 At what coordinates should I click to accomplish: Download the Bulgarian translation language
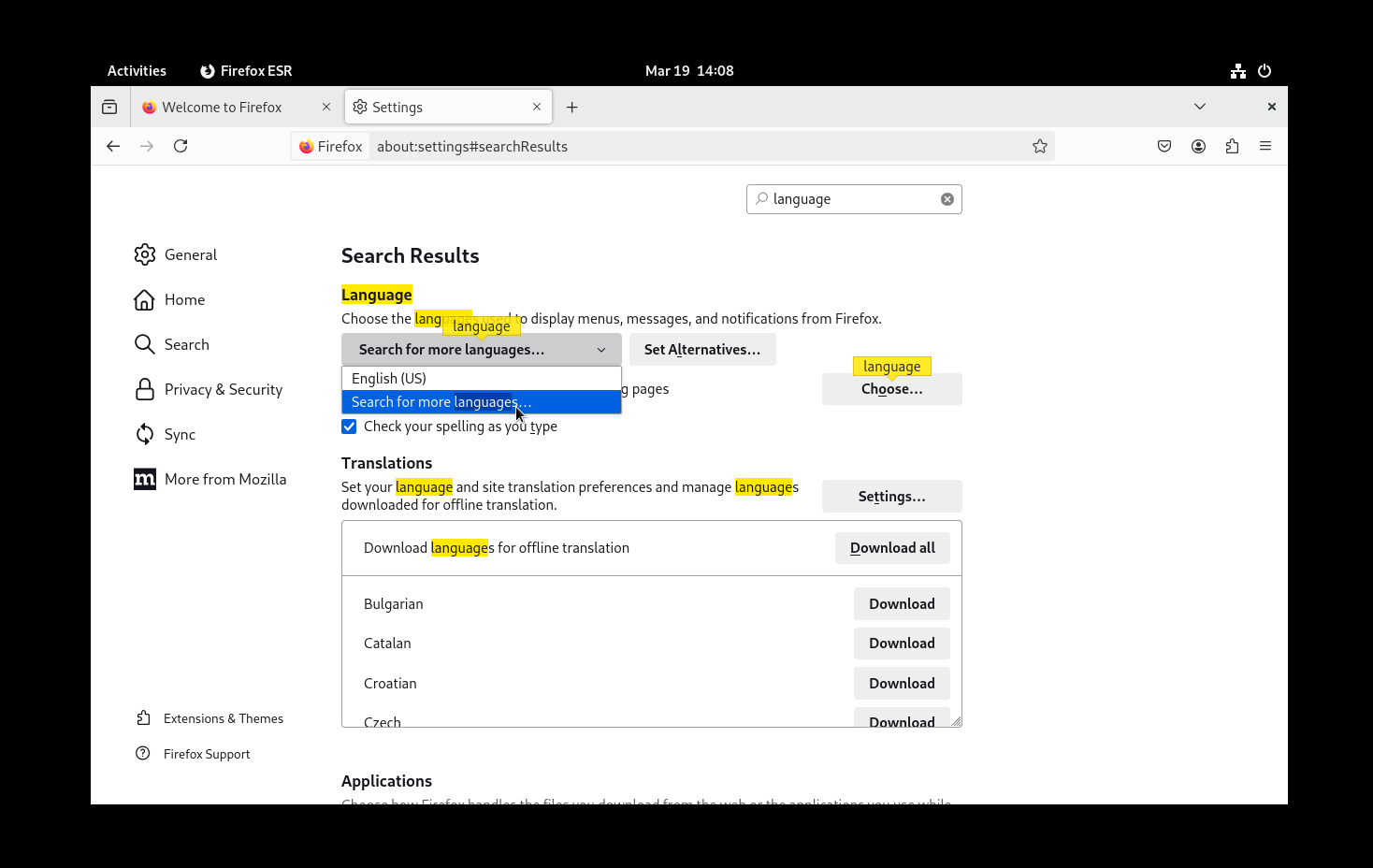point(901,604)
